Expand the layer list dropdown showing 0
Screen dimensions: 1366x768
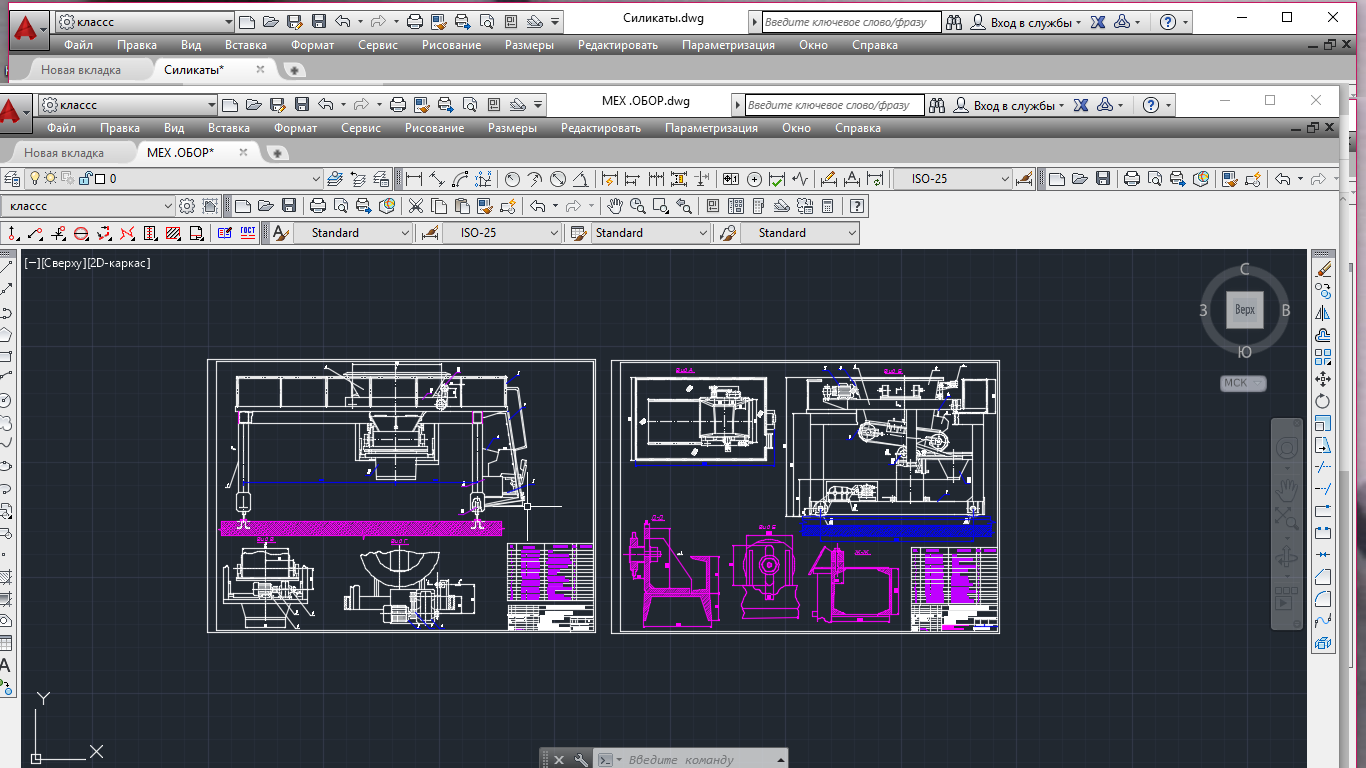point(316,179)
